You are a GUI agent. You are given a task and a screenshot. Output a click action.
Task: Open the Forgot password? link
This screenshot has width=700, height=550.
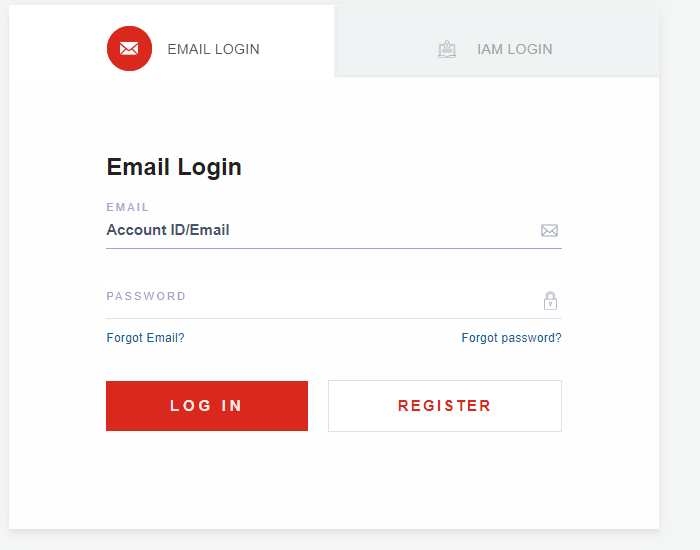pos(512,338)
